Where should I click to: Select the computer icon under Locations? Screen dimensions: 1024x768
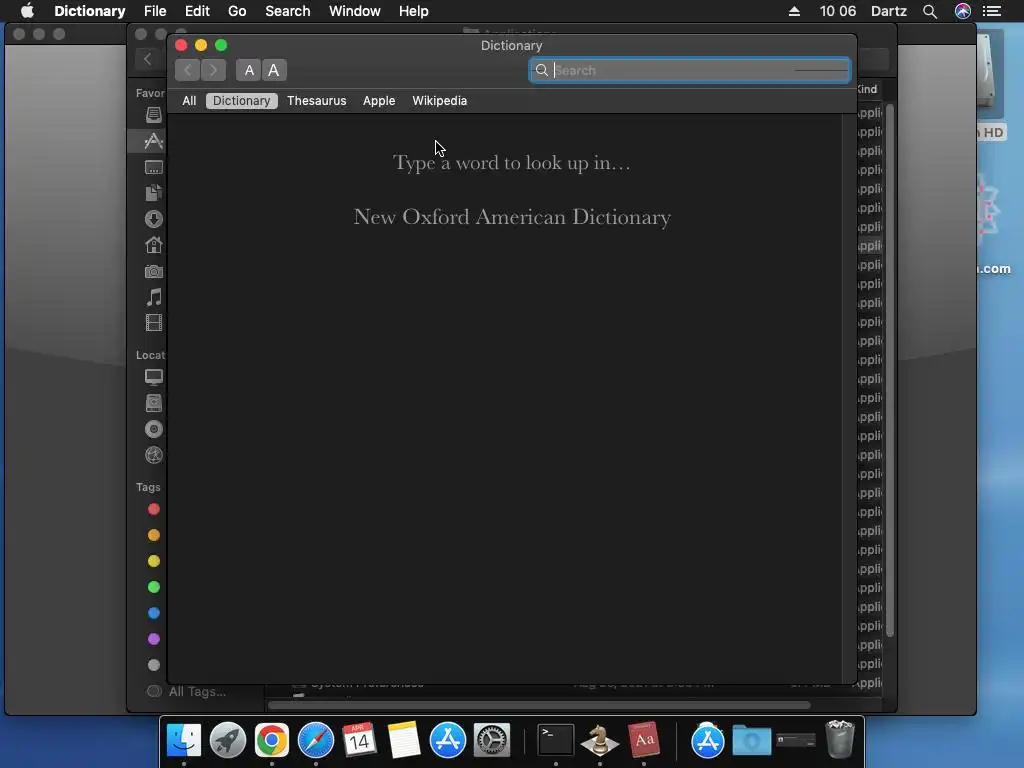pos(153,377)
